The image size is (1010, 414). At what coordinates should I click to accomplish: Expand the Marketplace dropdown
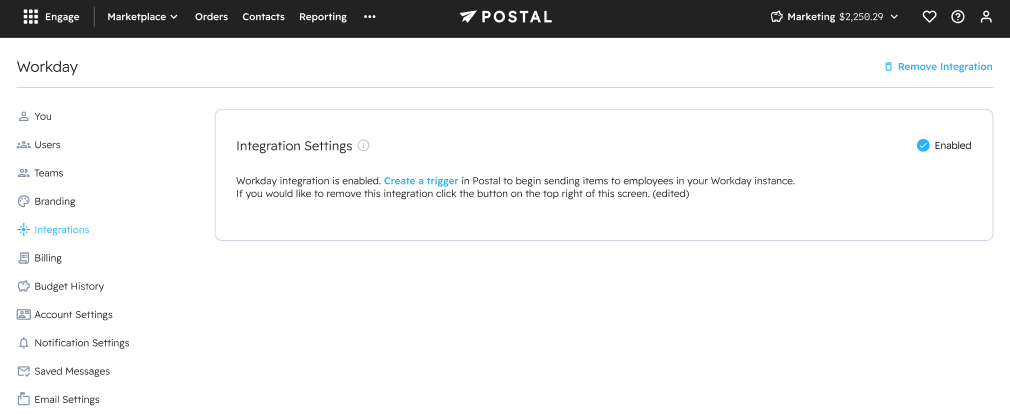[142, 17]
